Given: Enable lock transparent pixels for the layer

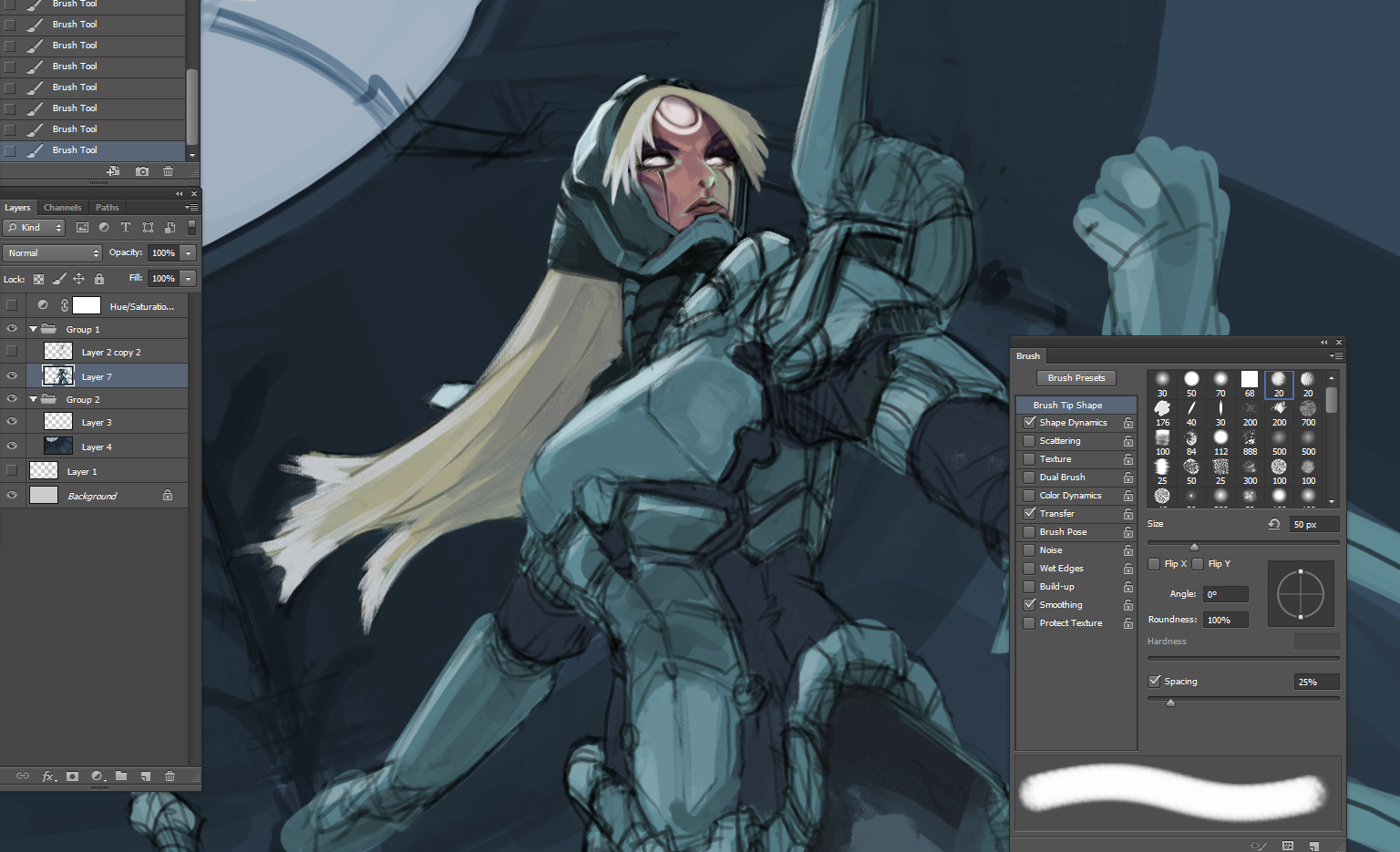Looking at the screenshot, I should [37, 279].
